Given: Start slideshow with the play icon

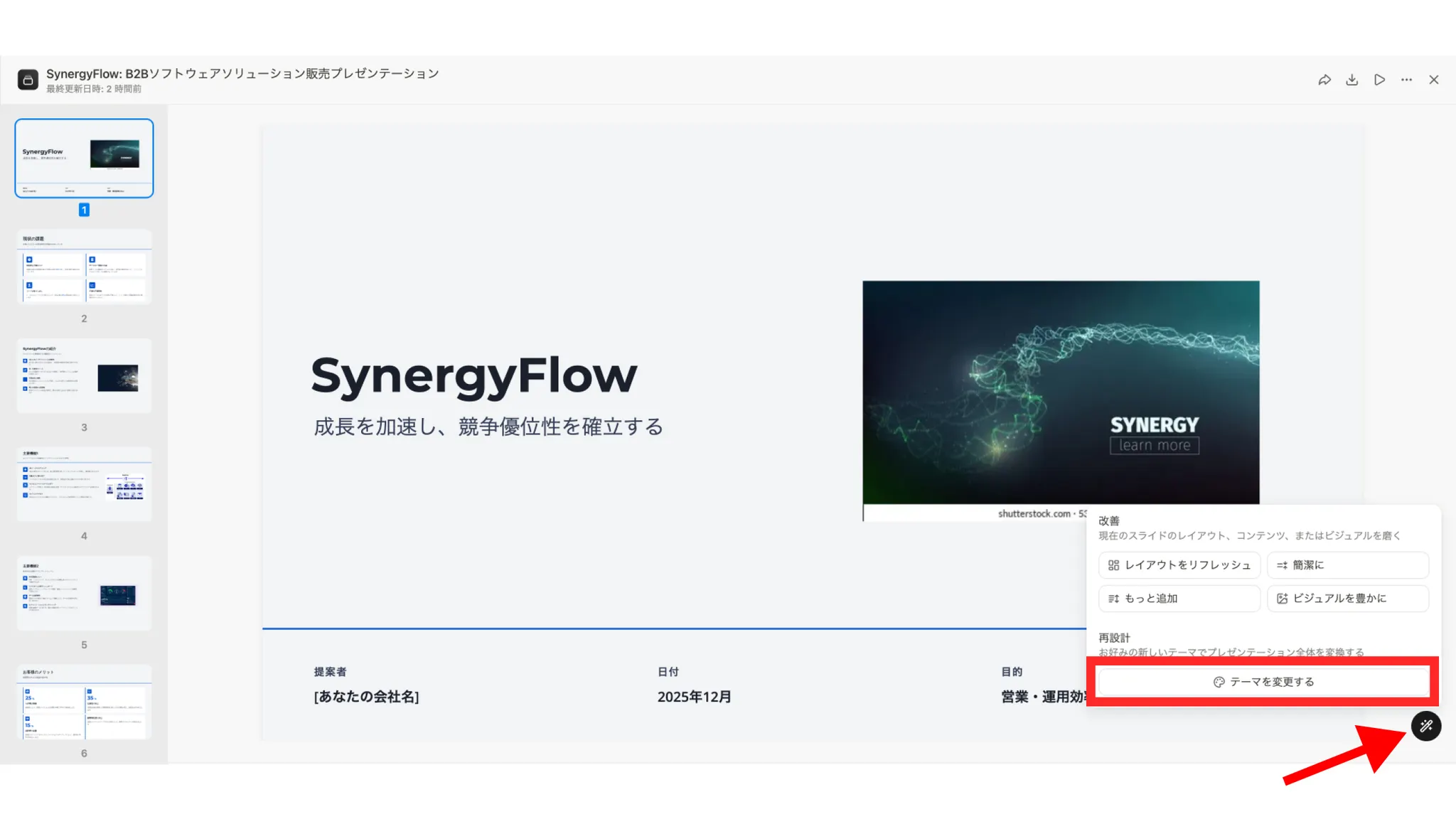Looking at the screenshot, I should tap(1379, 80).
